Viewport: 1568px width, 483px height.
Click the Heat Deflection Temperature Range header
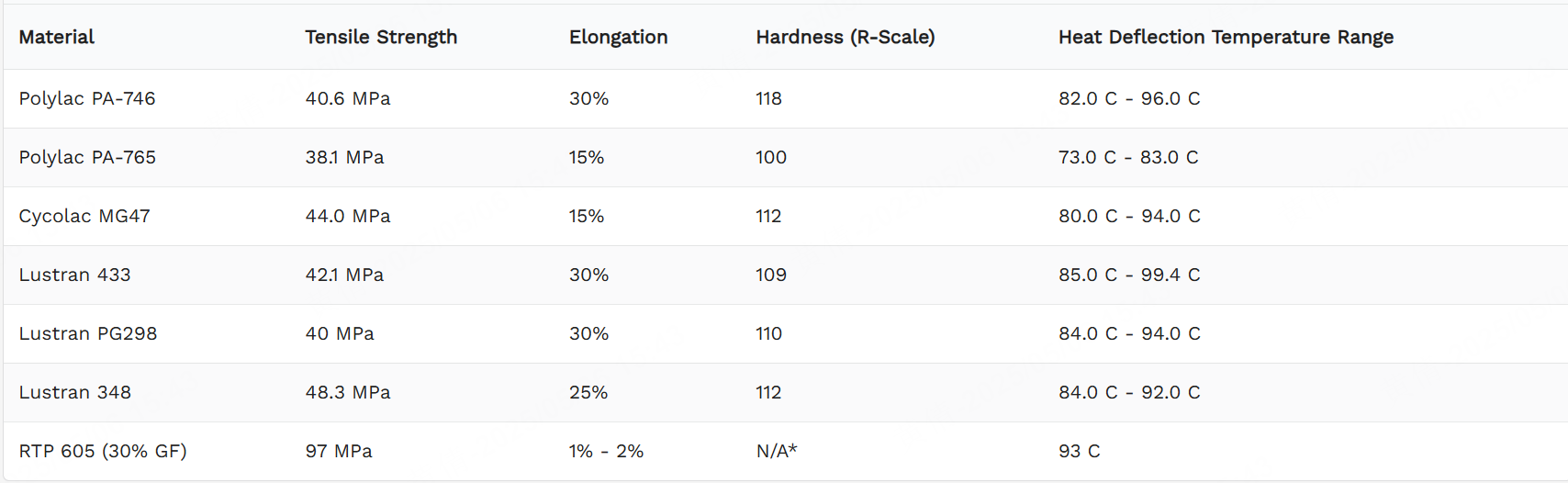coord(1226,37)
